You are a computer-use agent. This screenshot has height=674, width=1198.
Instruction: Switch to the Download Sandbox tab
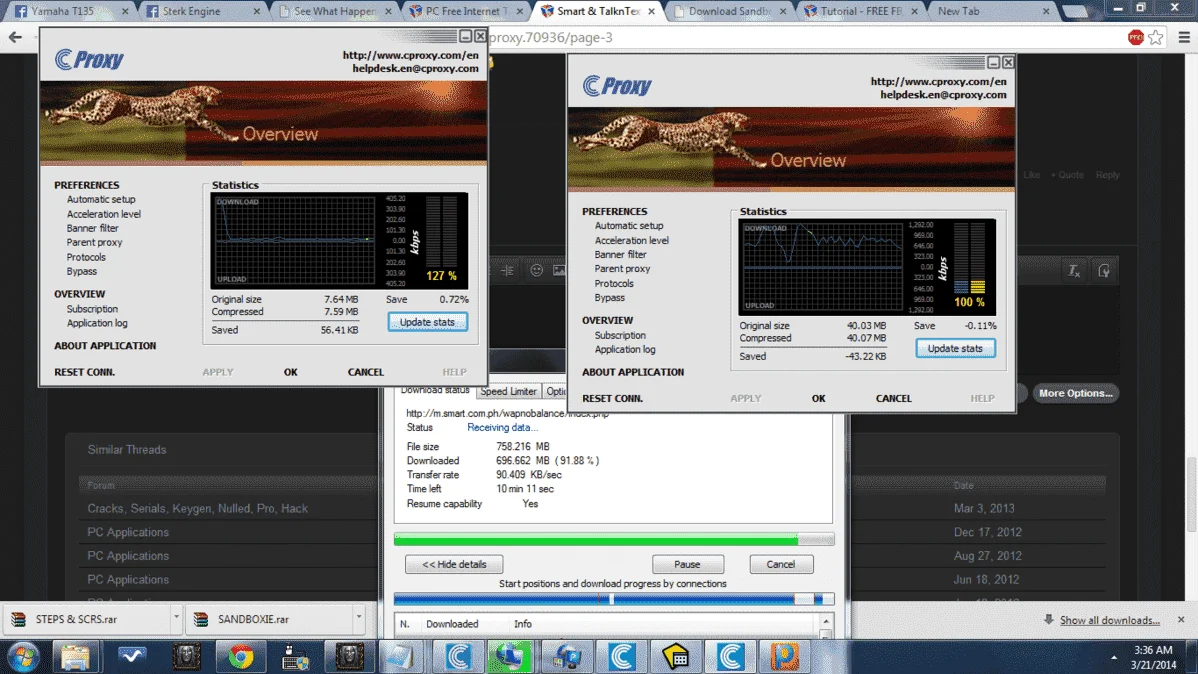tap(729, 11)
